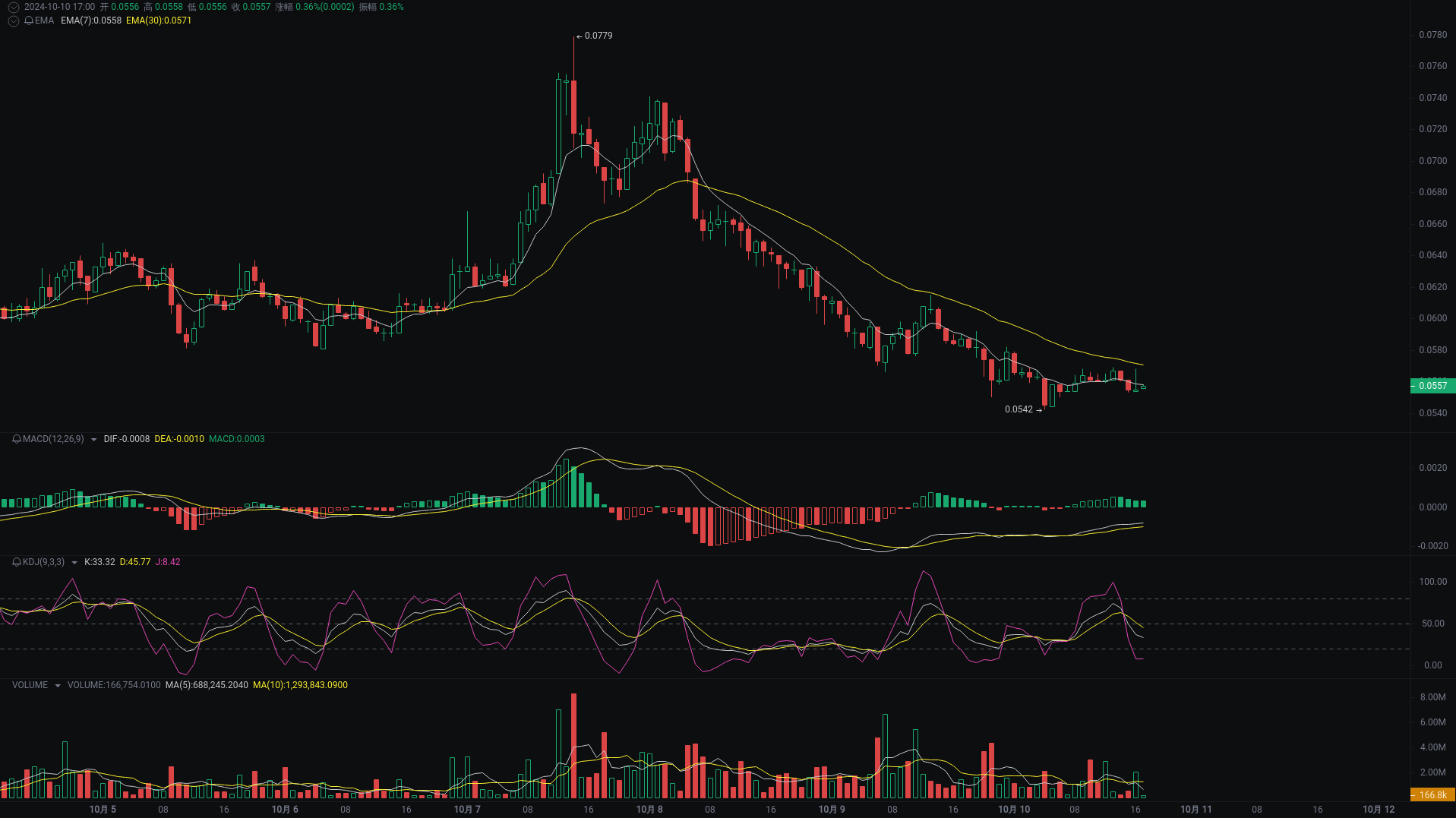The height and width of the screenshot is (818, 1456).
Task: Click the 10月10 date label on the time axis
Action: pyautogui.click(x=1013, y=810)
